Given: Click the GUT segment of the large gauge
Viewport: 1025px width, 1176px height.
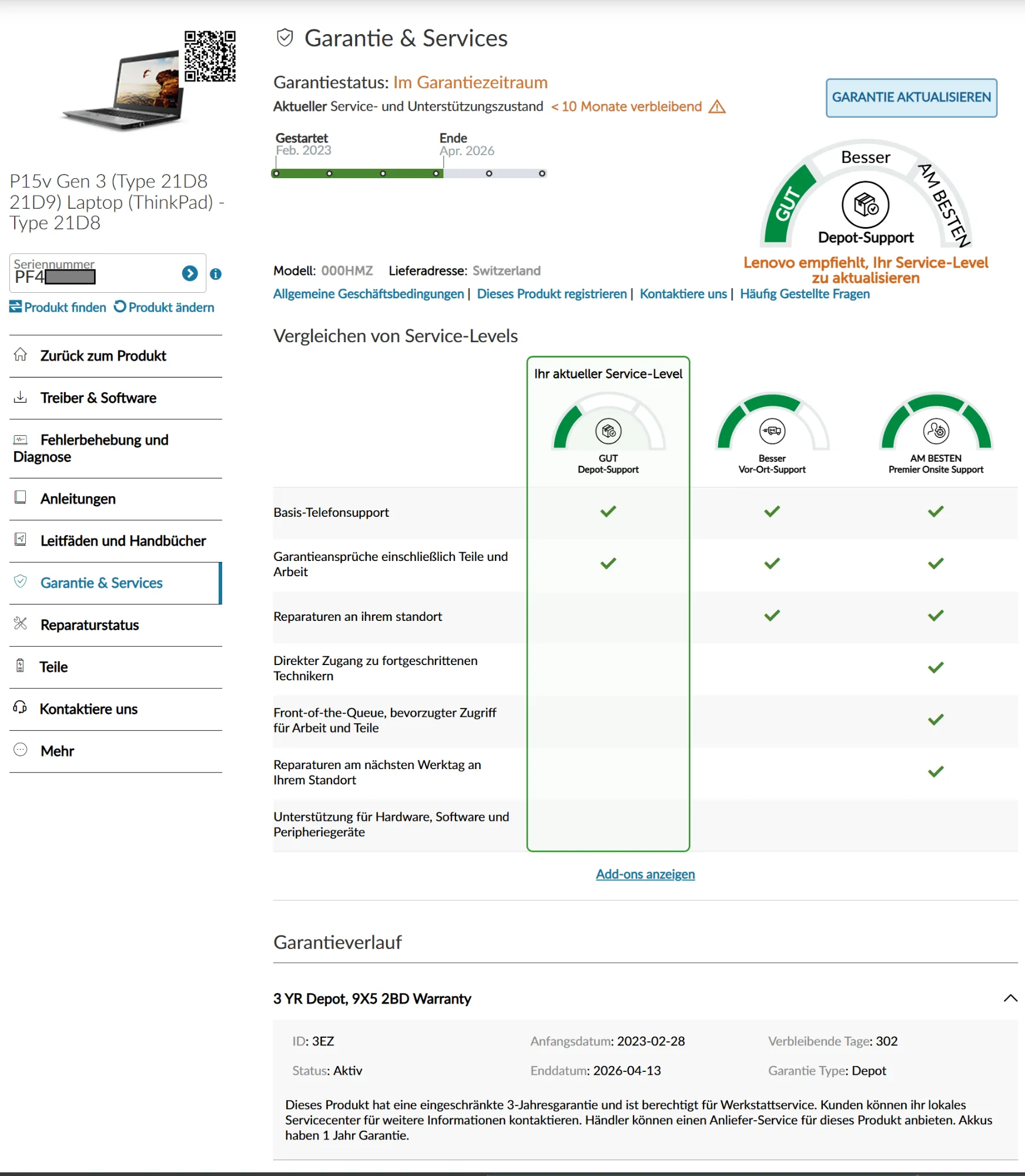Looking at the screenshot, I should coord(789,205).
